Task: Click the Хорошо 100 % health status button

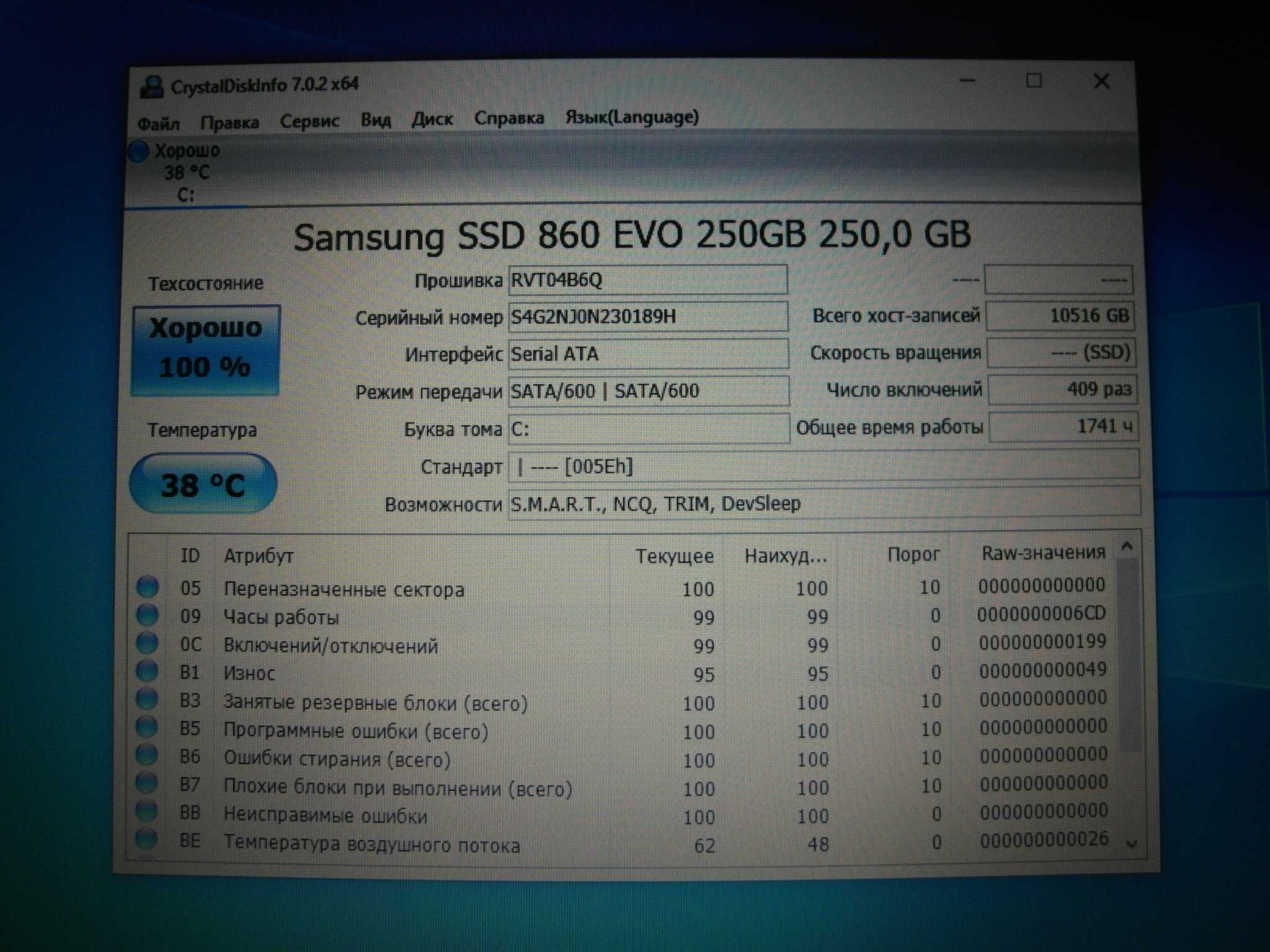Action: click(206, 350)
